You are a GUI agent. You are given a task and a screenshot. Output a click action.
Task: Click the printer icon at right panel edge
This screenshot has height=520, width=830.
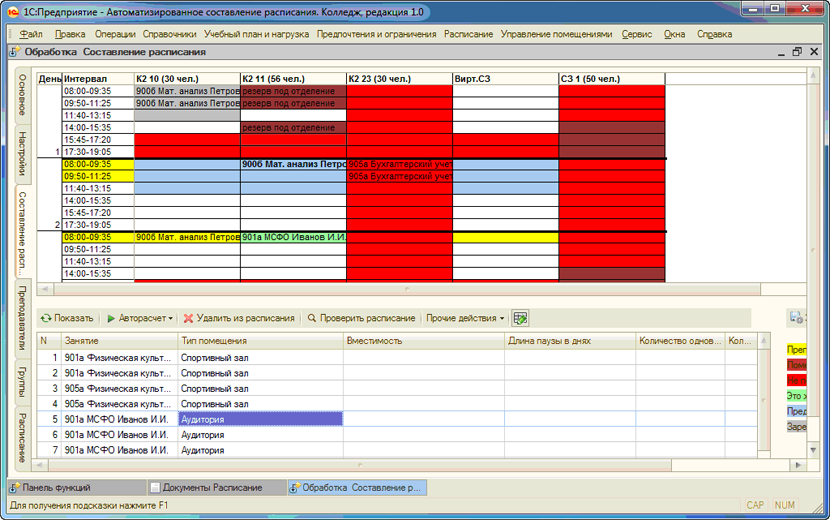[797, 318]
